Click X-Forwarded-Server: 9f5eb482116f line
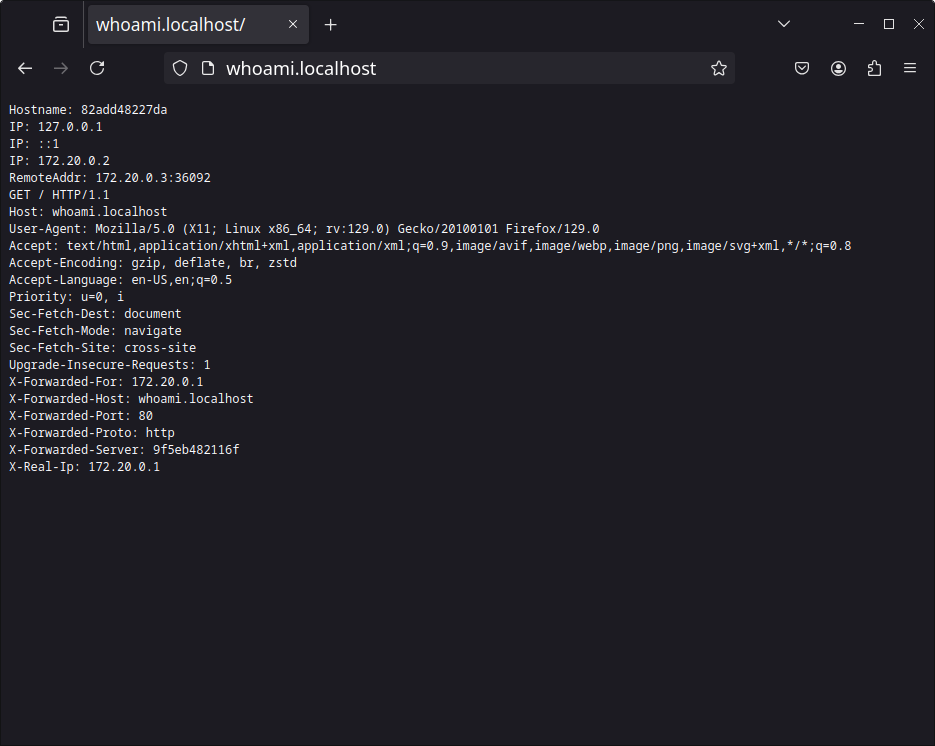 [x=124, y=450]
